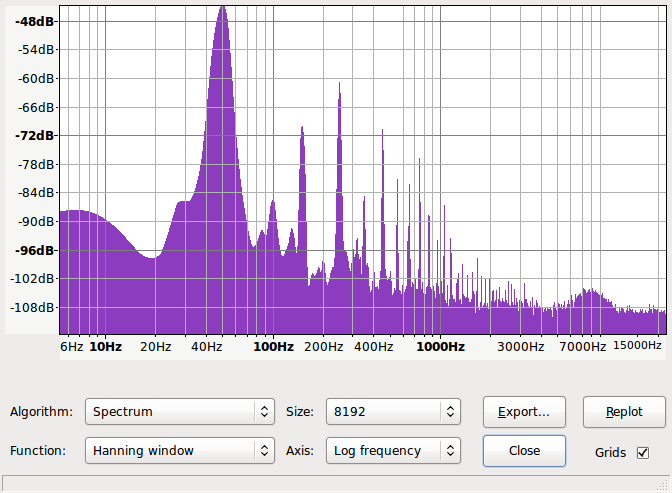Click the -48dB axis label
Image resolution: width=672 pixels, height=493 pixels.
tap(34, 21)
